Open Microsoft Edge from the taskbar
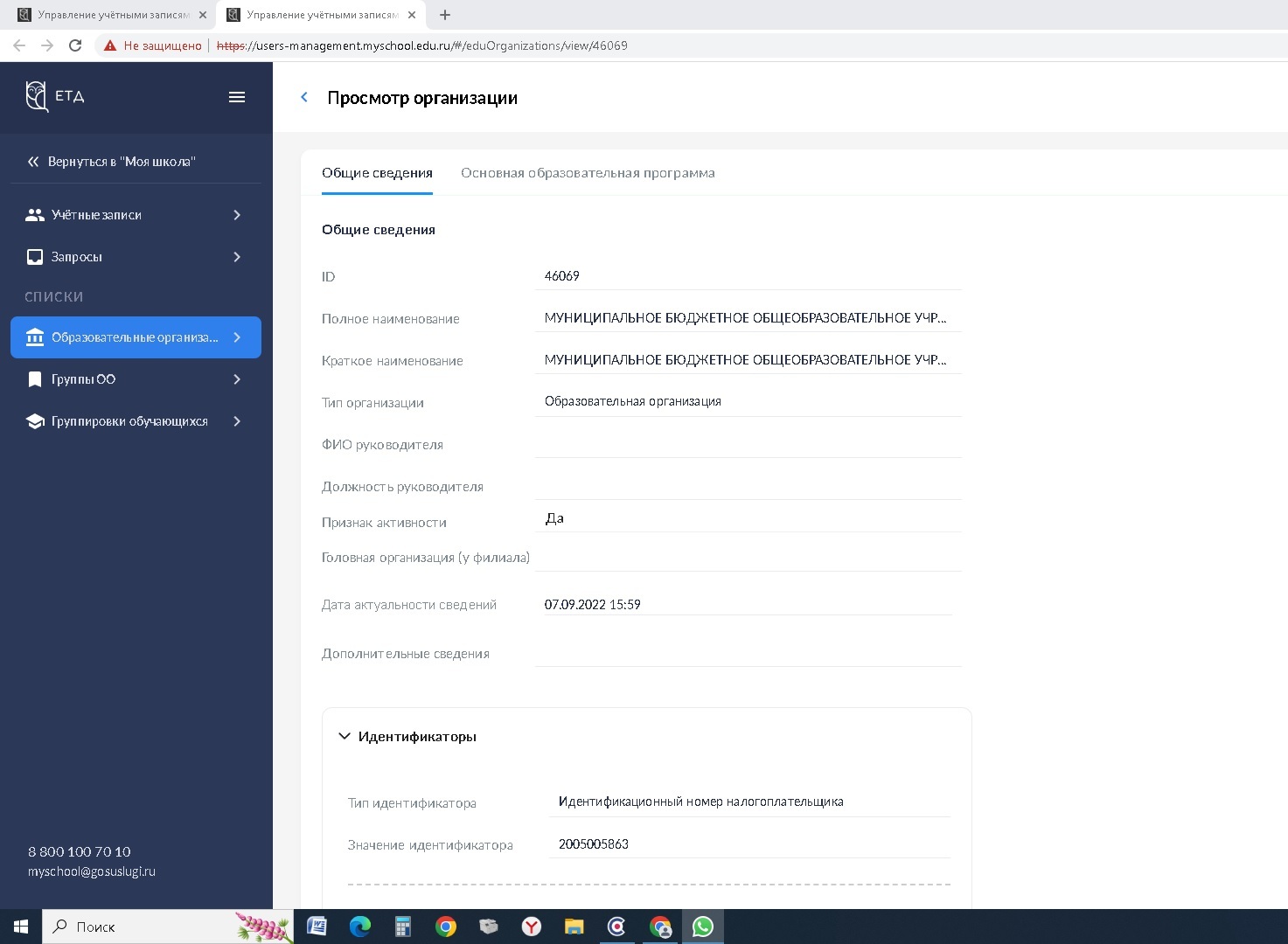The height and width of the screenshot is (944, 1288). point(359,927)
